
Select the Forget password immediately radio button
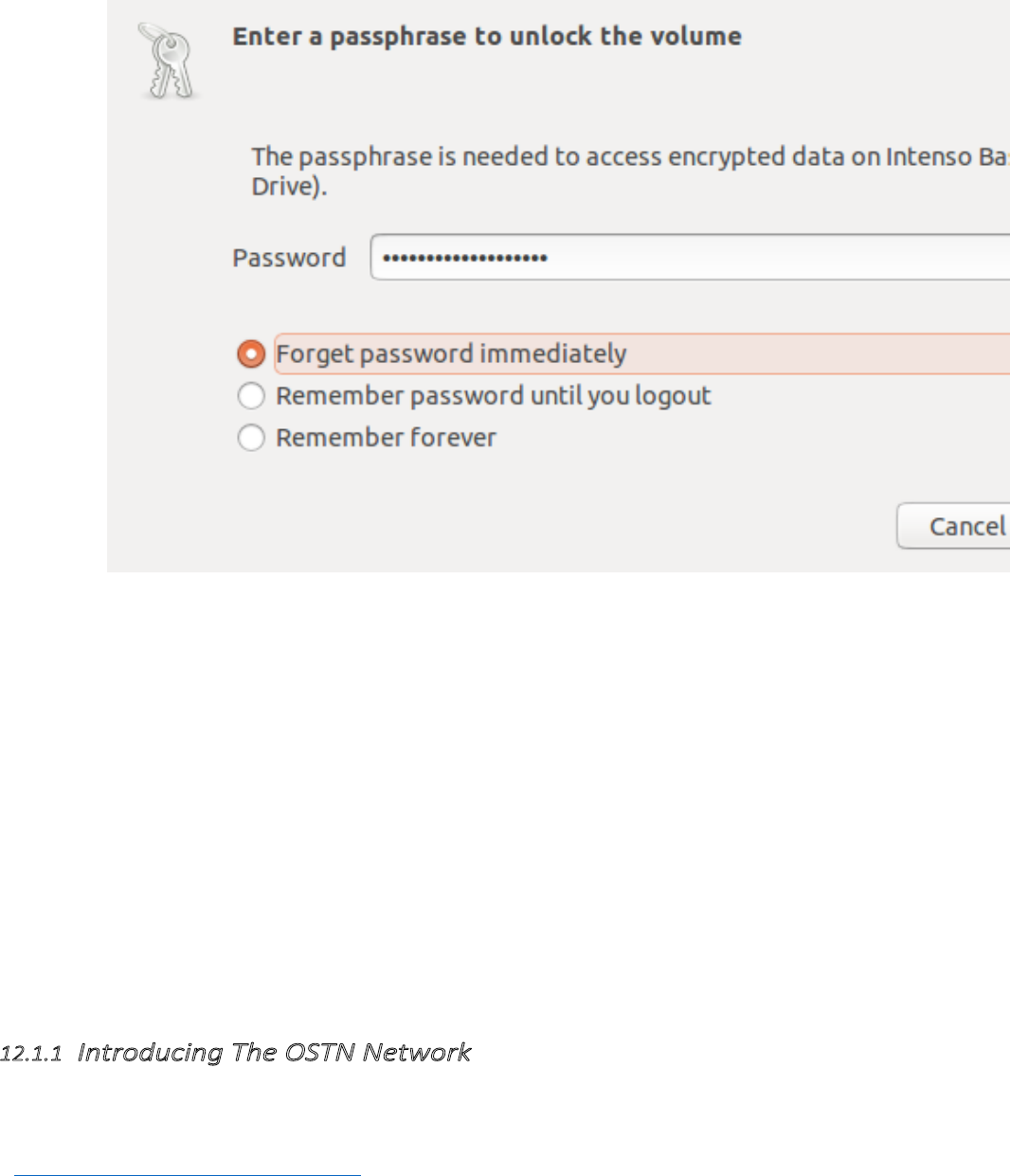point(251,354)
